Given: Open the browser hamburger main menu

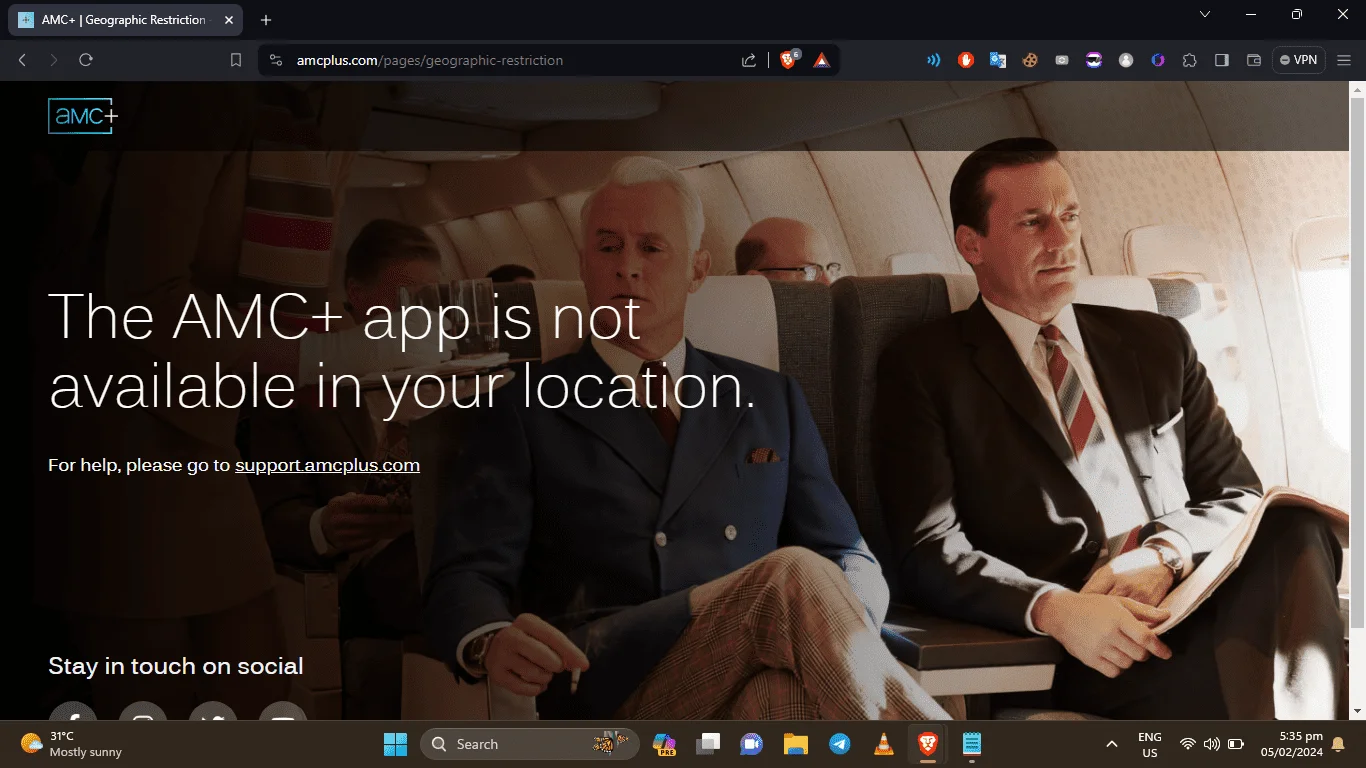Looking at the screenshot, I should pos(1344,60).
